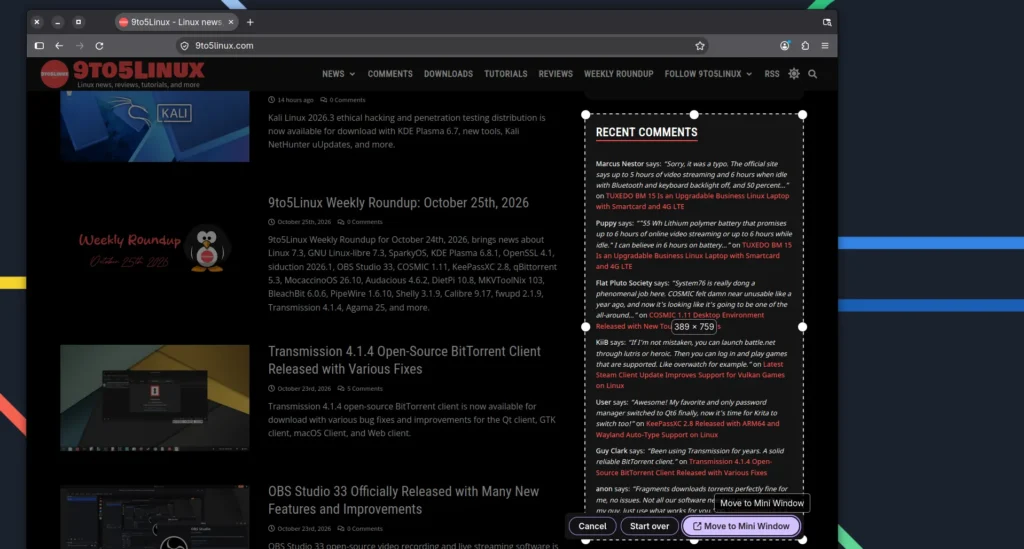Open the WEEKLY ROUNDUP menu item
Screen dimensions: 1024x549
(618, 74)
